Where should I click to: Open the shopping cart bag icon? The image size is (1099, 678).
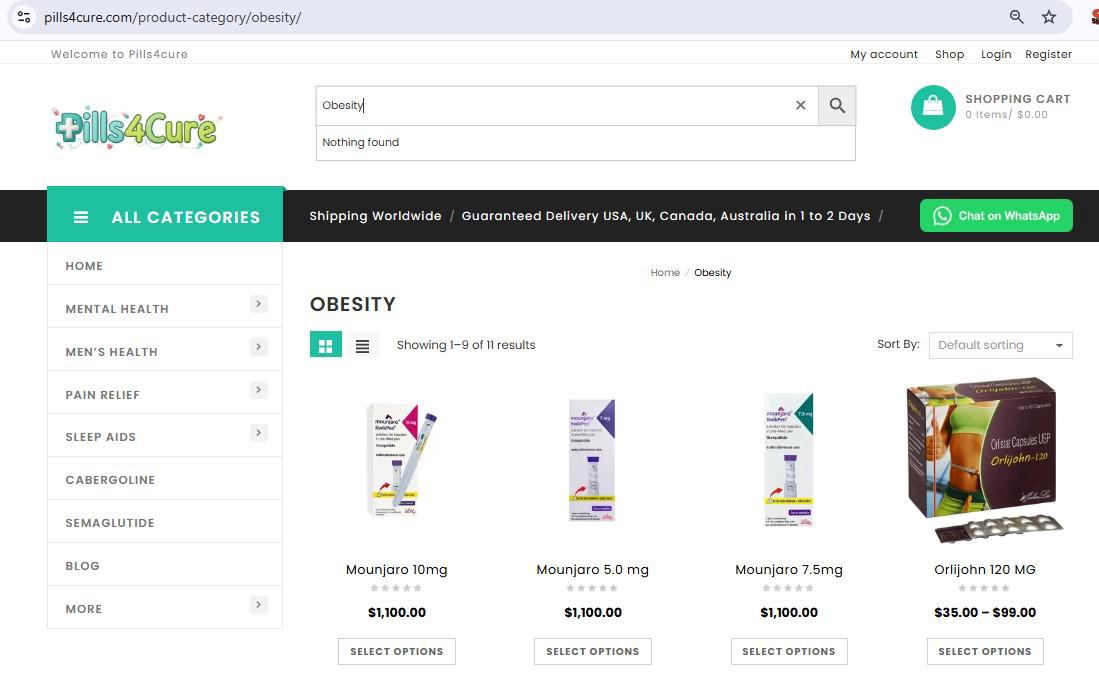coord(933,107)
